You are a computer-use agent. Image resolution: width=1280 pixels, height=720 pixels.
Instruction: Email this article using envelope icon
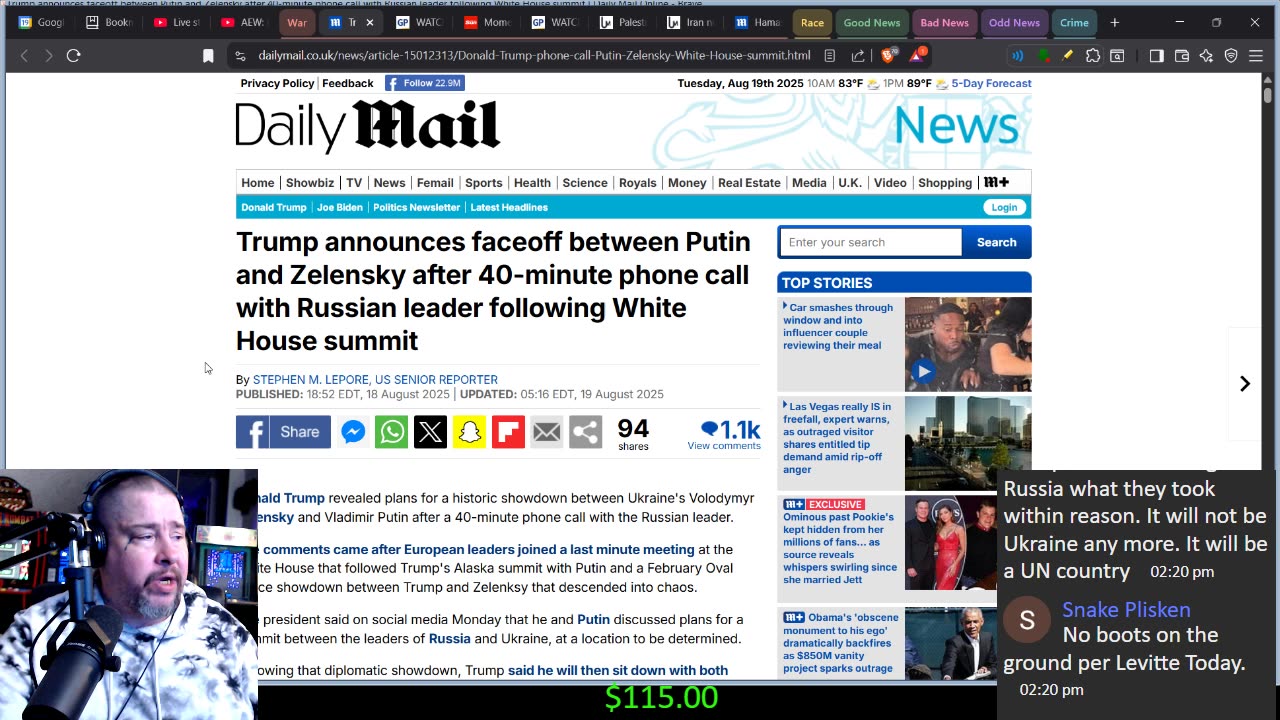click(x=547, y=432)
